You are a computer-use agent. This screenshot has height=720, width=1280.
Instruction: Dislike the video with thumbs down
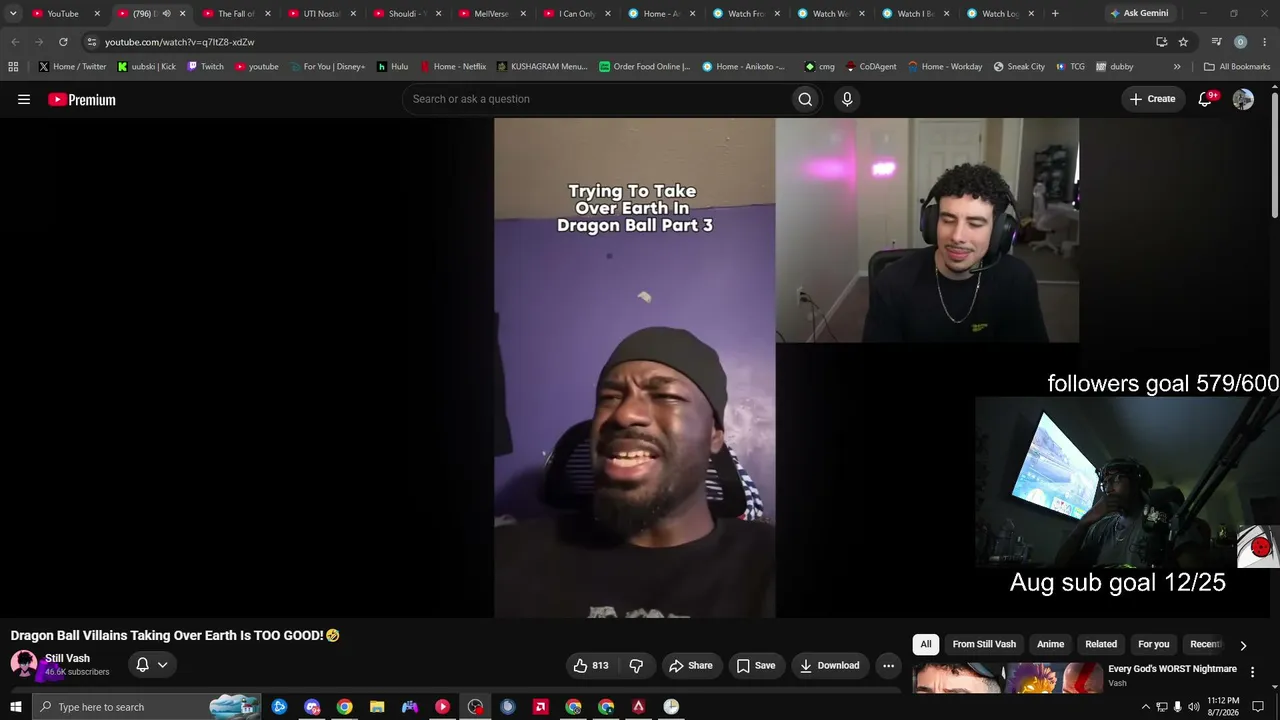[x=636, y=665]
